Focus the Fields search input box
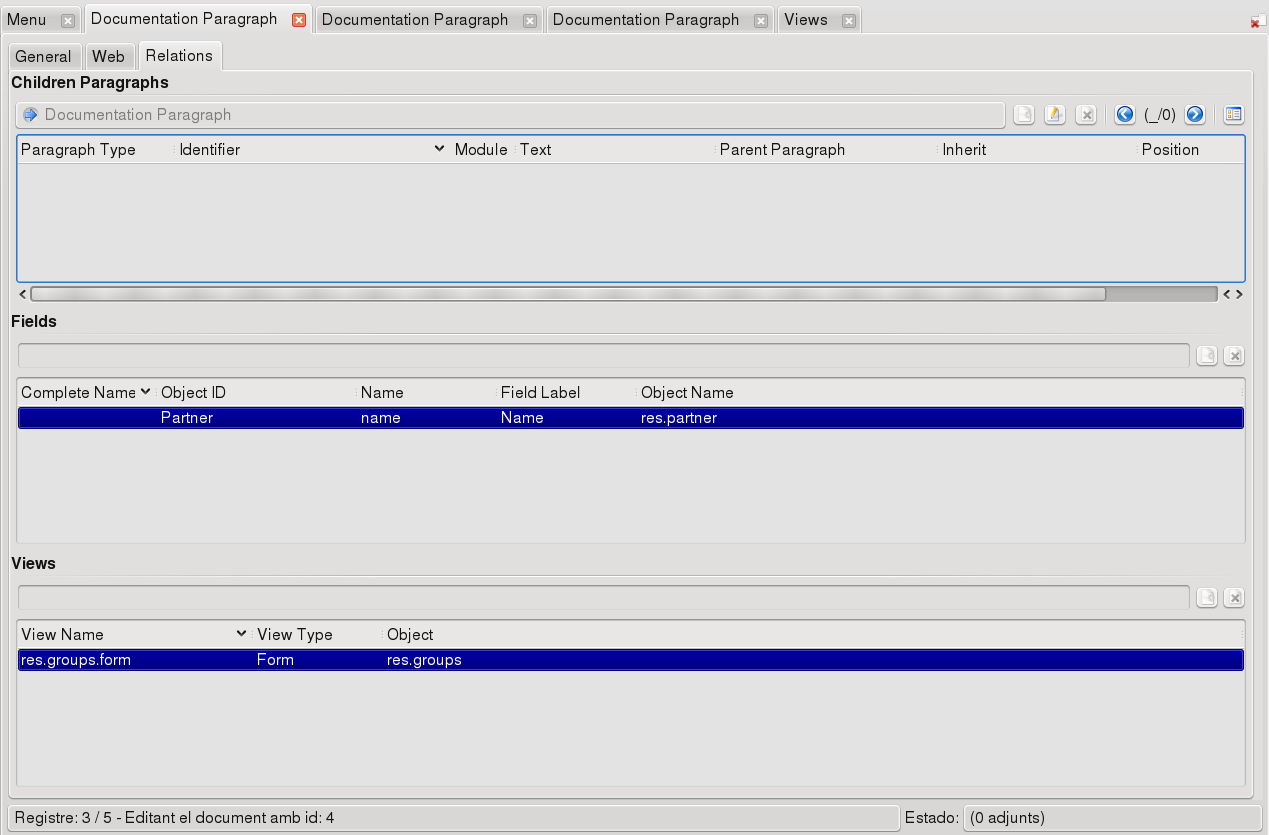Screen dimensions: 1269x835 coord(604,356)
